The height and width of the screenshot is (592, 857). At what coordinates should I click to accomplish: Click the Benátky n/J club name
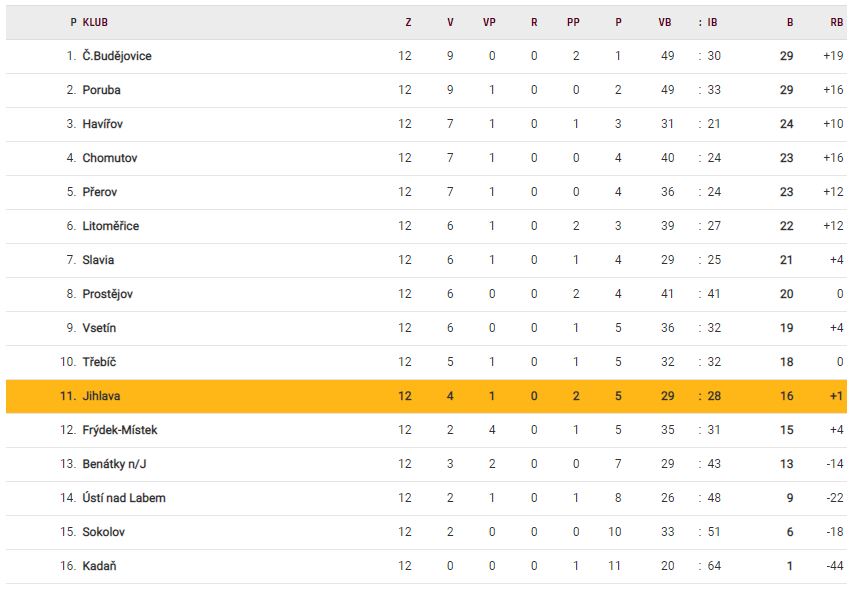pos(114,464)
